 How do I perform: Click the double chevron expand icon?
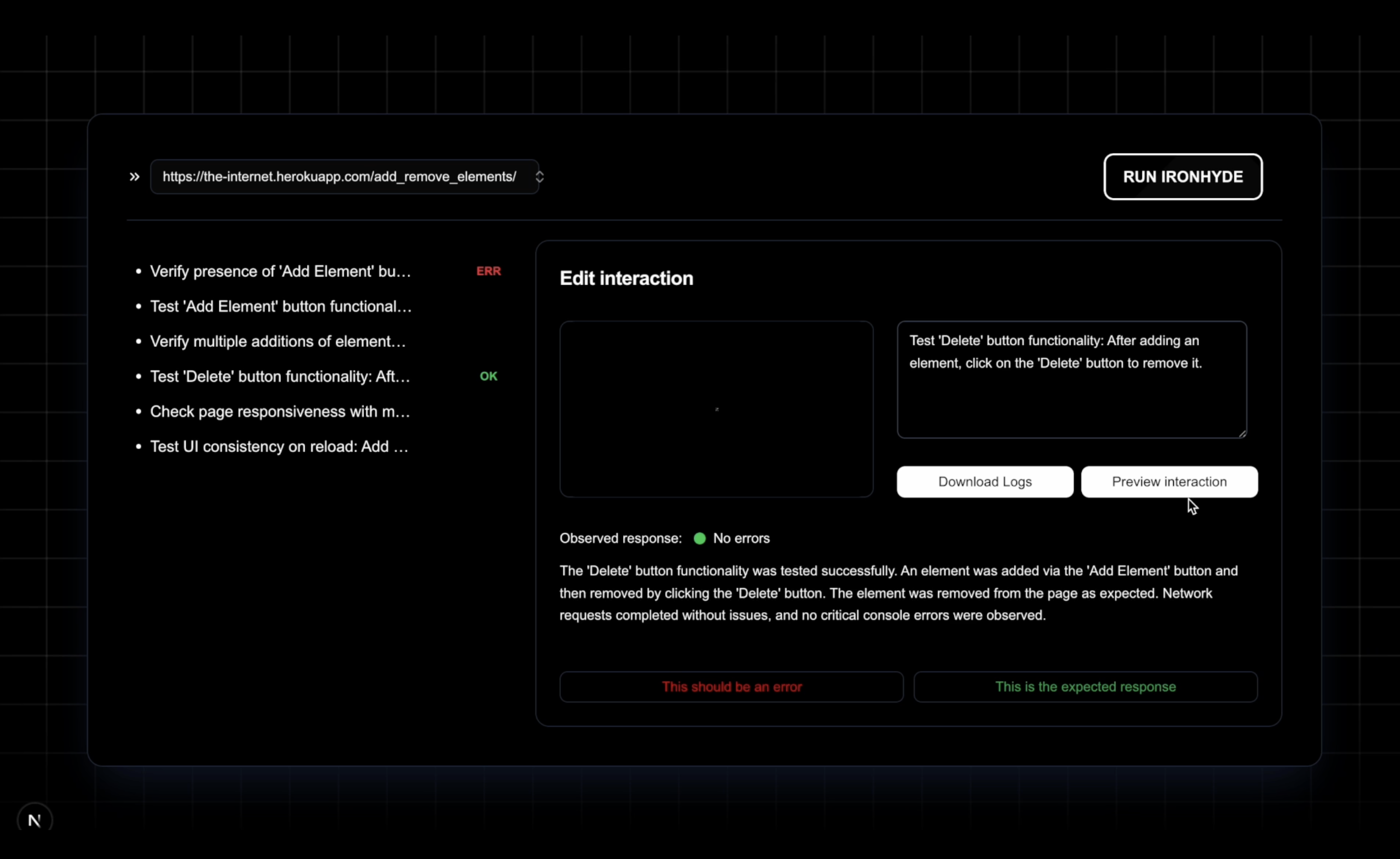coord(134,177)
